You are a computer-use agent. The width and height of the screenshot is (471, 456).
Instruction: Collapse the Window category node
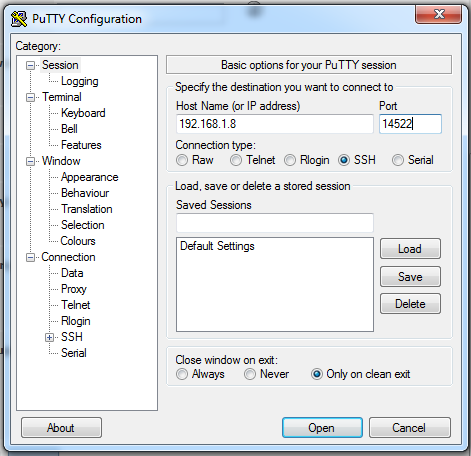tap(30, 162)
